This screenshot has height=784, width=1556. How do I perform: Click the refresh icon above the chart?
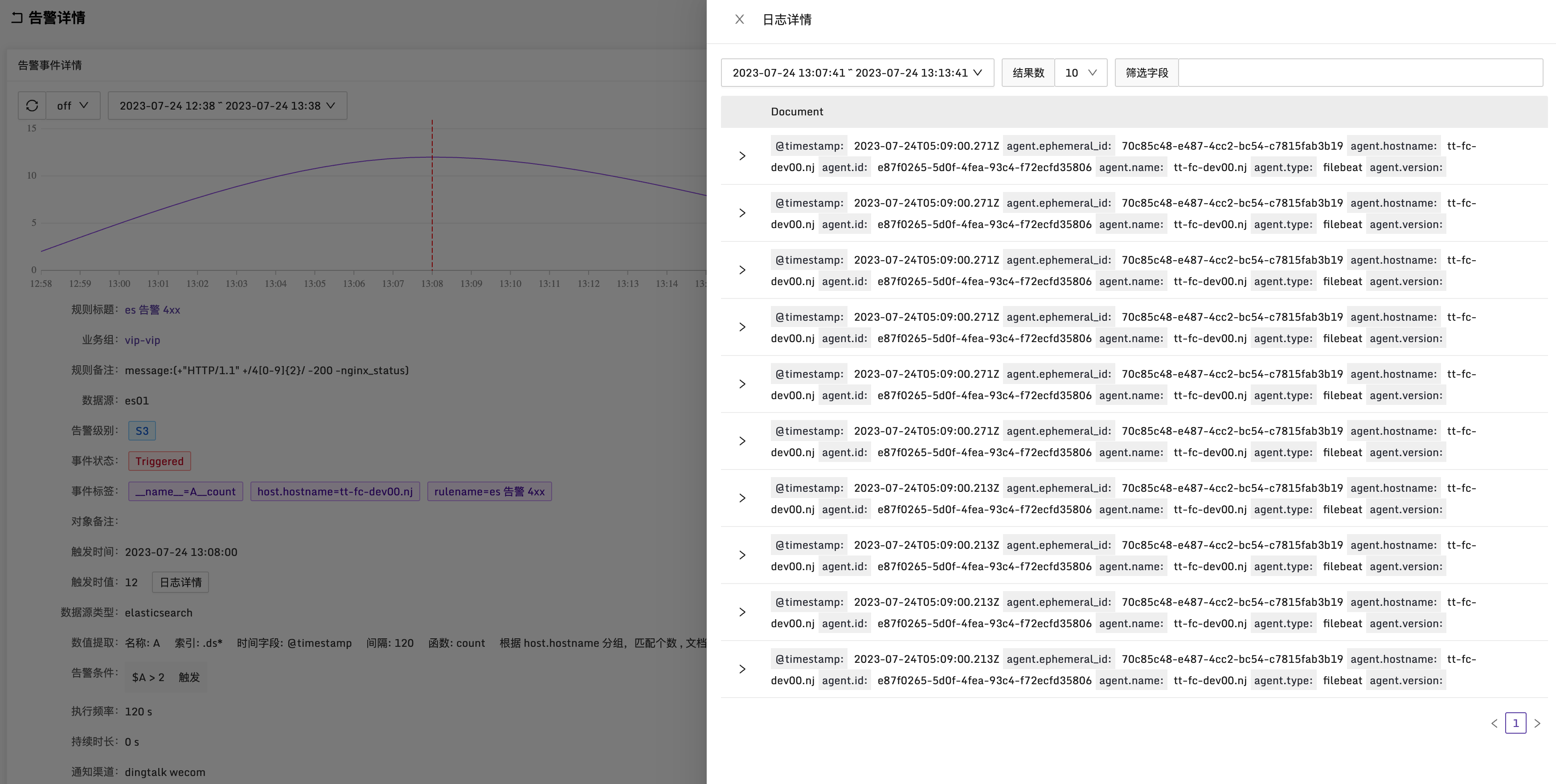[32, 106]
